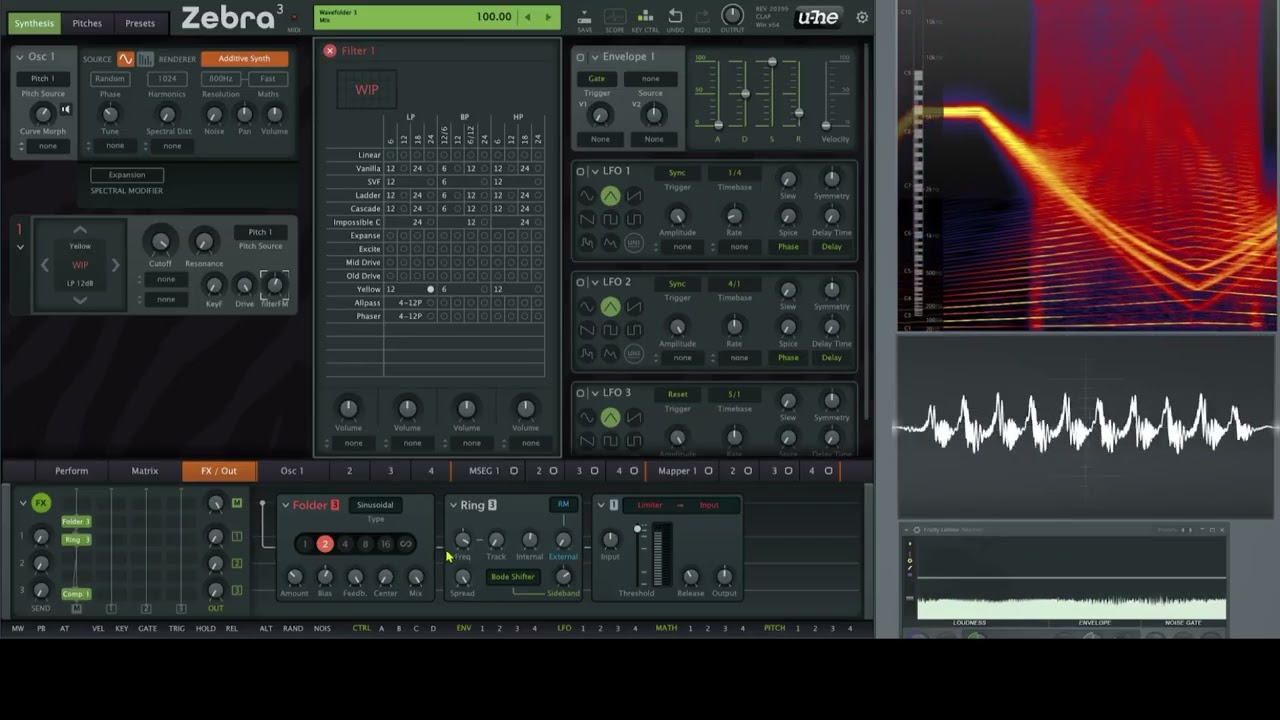Screen dimensions: 1280x720
Task: Expand the Envelope 1 dropdown chevron
Action: (594, 57)
